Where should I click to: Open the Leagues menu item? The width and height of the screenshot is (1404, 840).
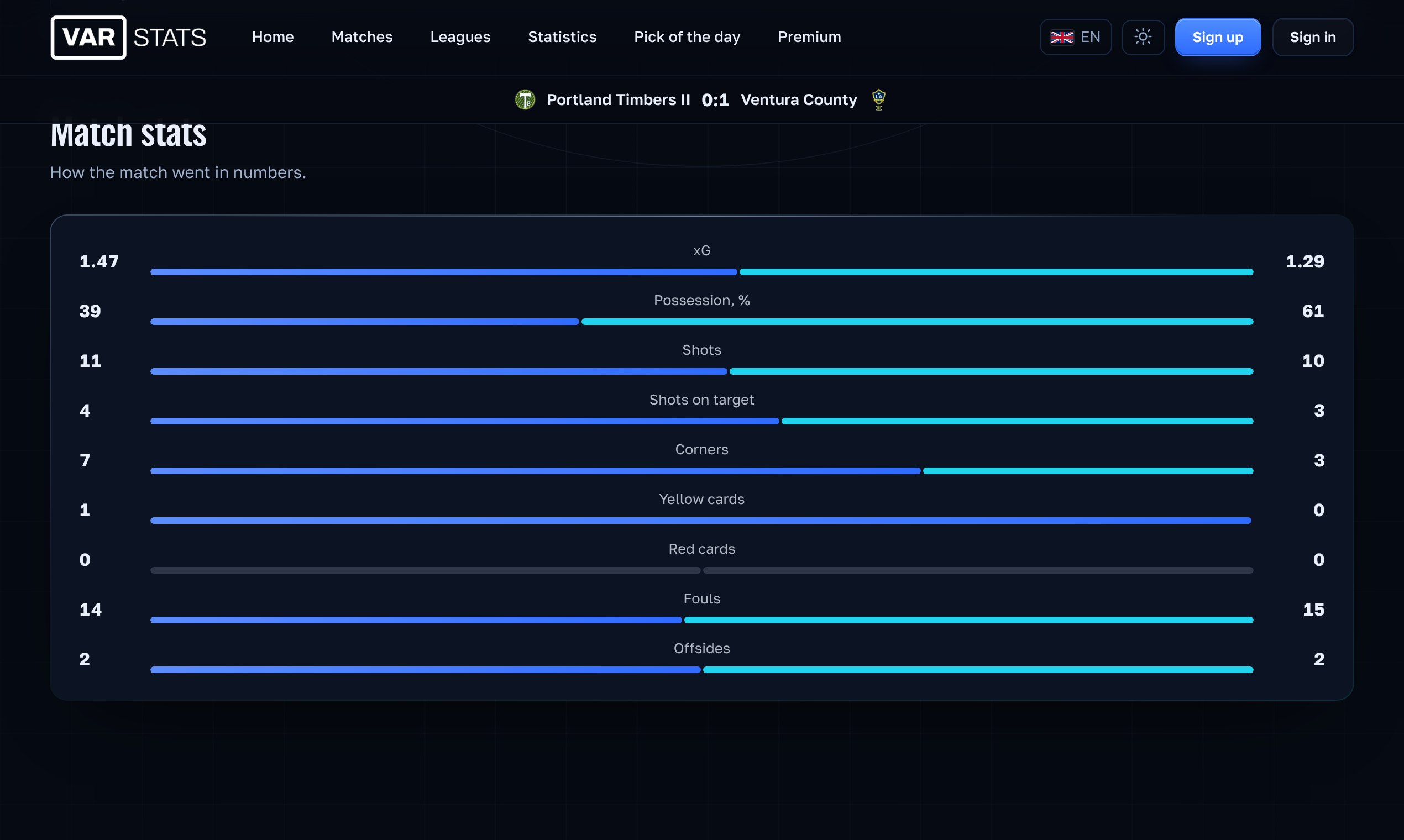tap(460, 38)
